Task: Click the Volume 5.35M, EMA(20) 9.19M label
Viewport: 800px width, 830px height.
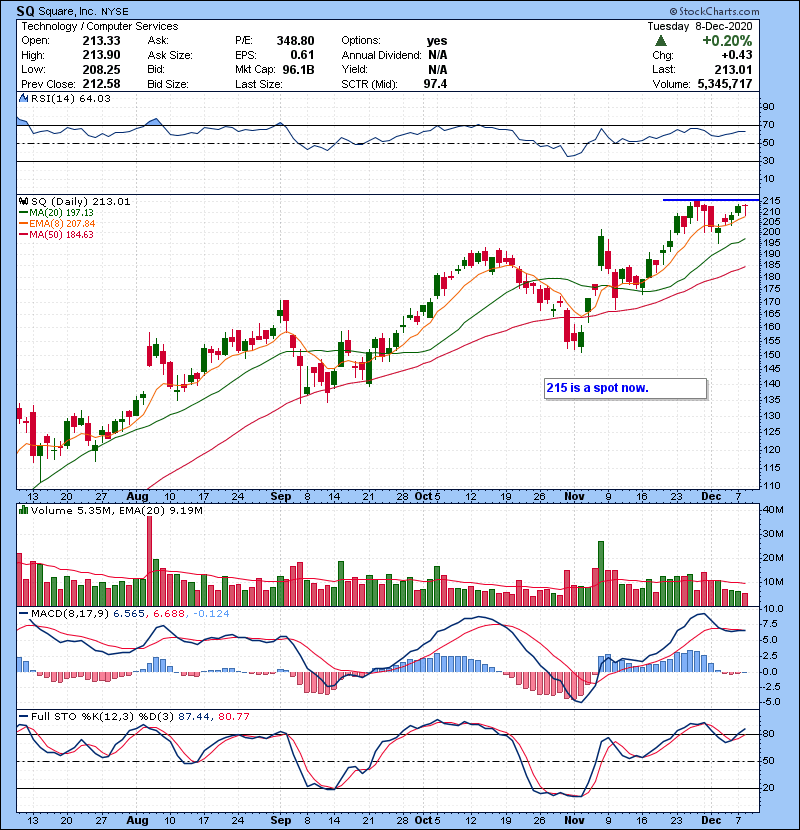Action: point(117,510)
